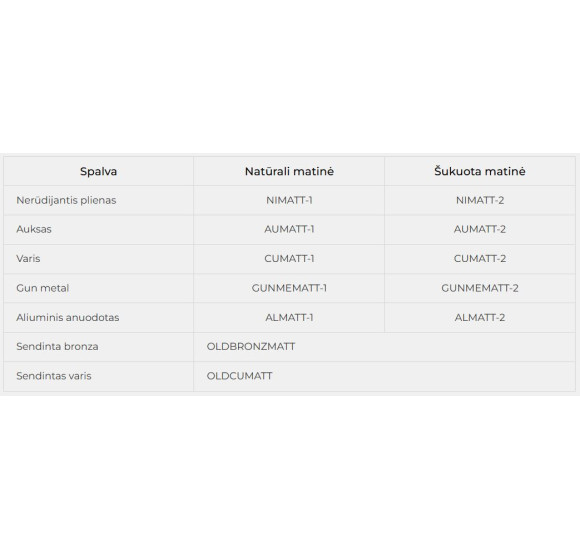Screen dimensions: 580x550
Task: Select the CUMATT-2 code cell
Action: pyautogui.click(x=480, y=259)
